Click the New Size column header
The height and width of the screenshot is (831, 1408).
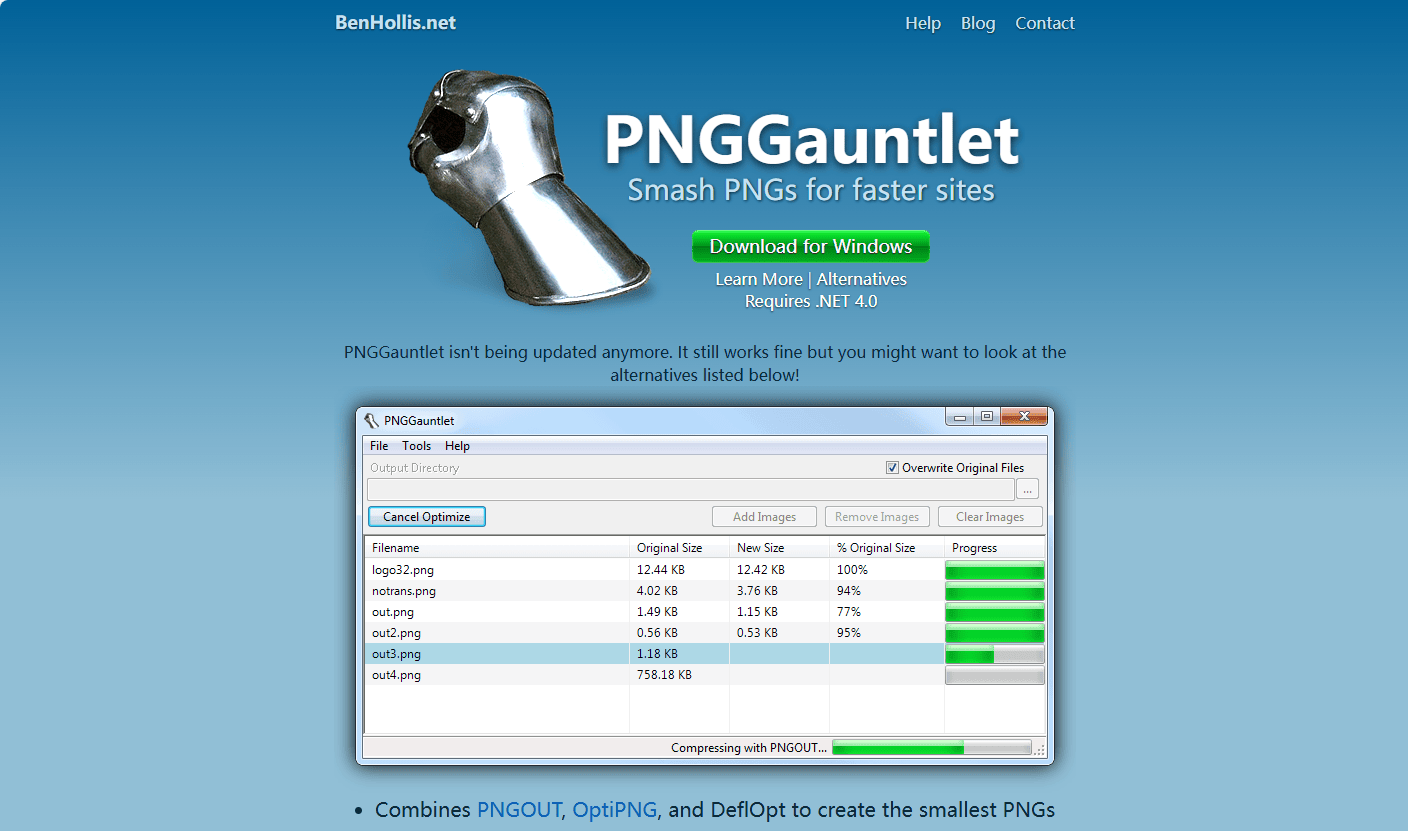tap(780, 548)
